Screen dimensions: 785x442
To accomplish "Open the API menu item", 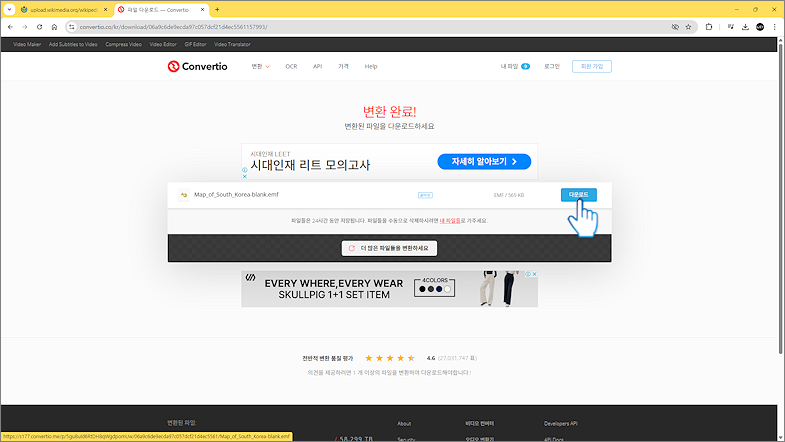I will pyautogui.click(x=317, y=66).
